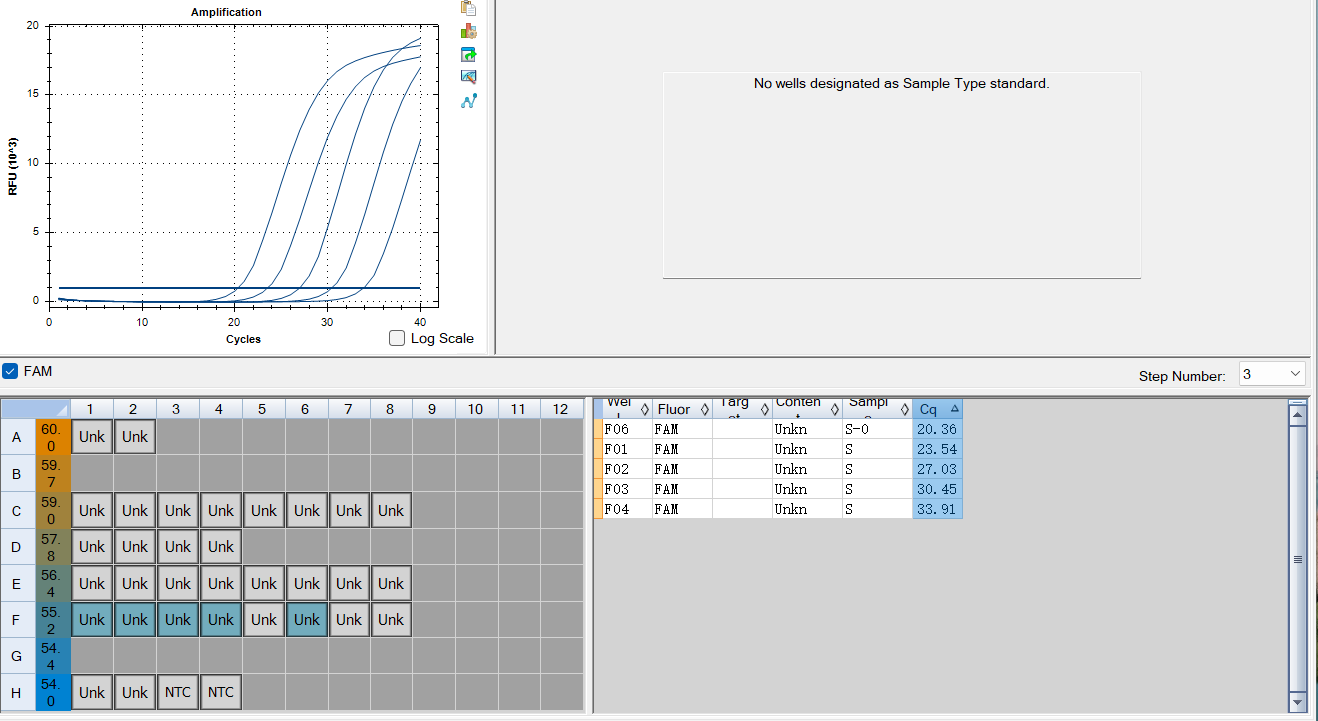The width and height of the screenshot is (1318, 721).
Task: Click the sort diamond on Target column
Action: [x=765, y=409]
